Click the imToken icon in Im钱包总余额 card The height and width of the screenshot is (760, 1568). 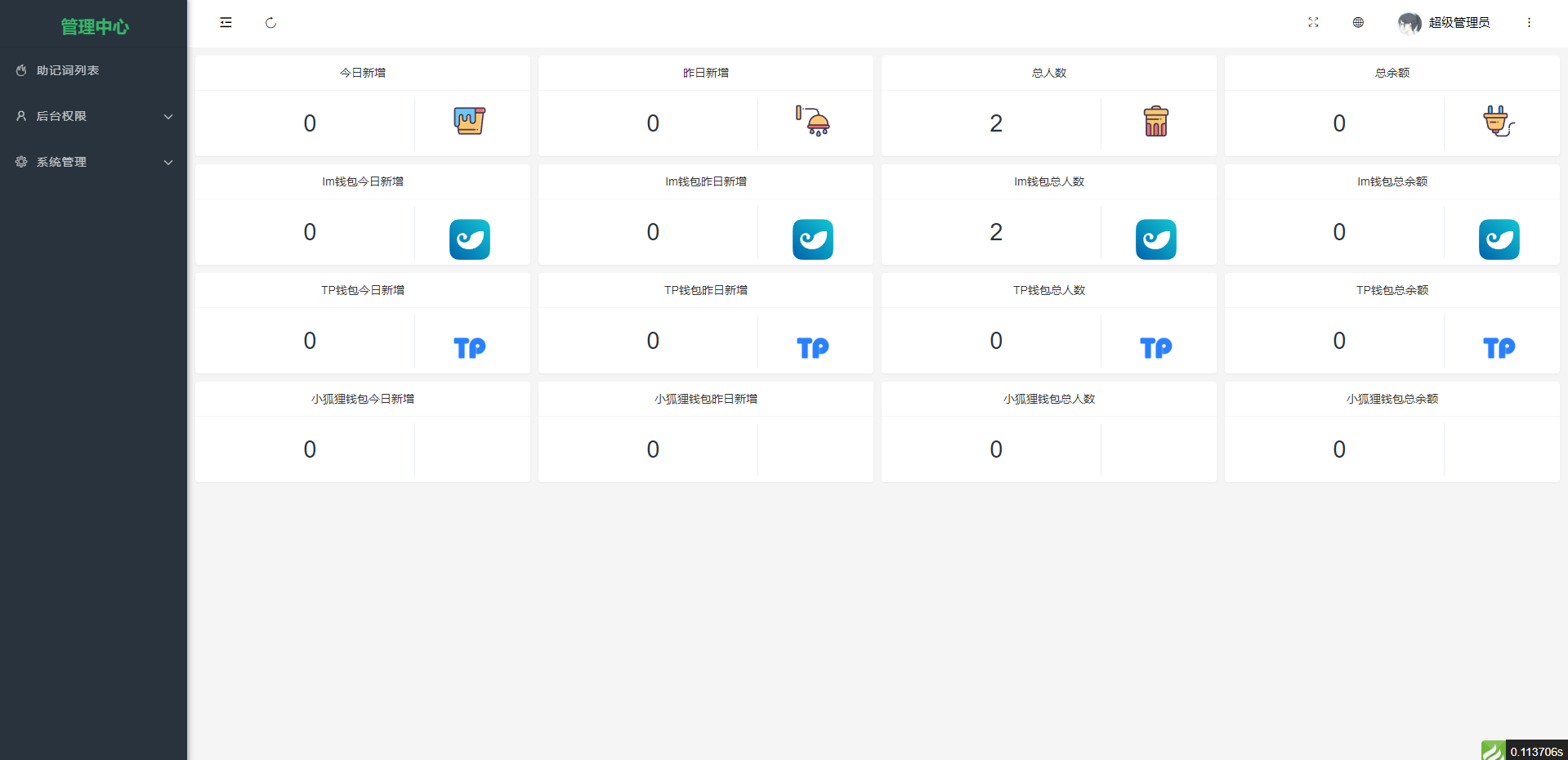click(x=1499, y=239)
